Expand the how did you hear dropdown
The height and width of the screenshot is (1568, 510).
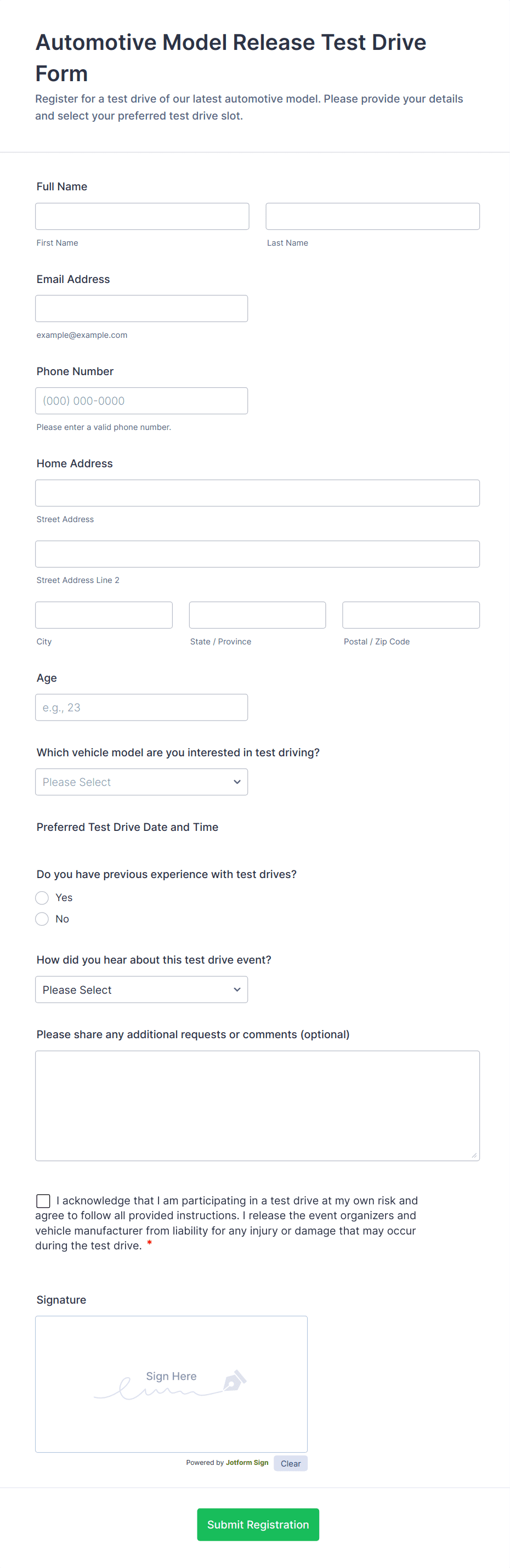coord(141,989)
